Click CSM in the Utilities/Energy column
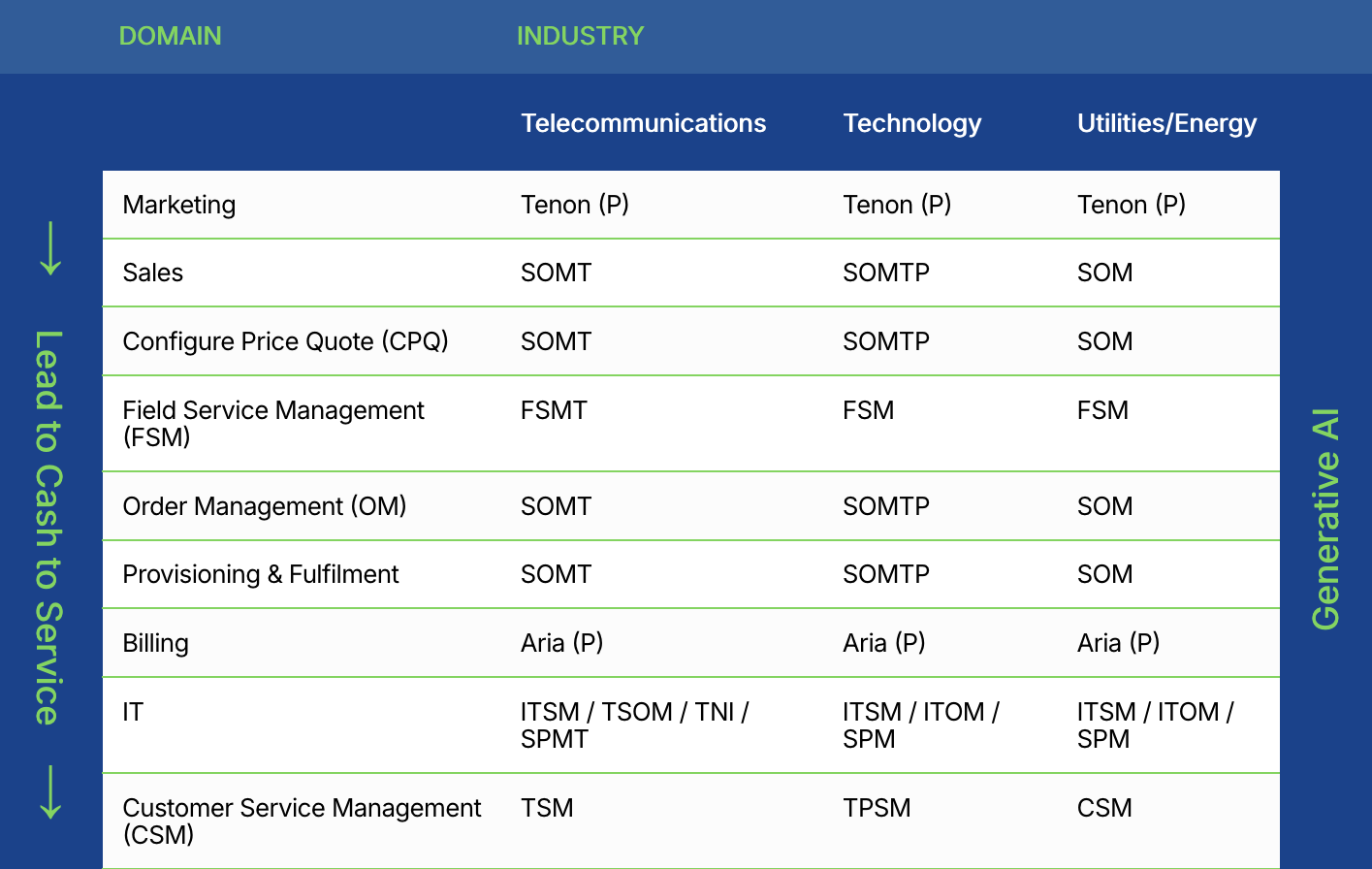 tap(1104, 808)
